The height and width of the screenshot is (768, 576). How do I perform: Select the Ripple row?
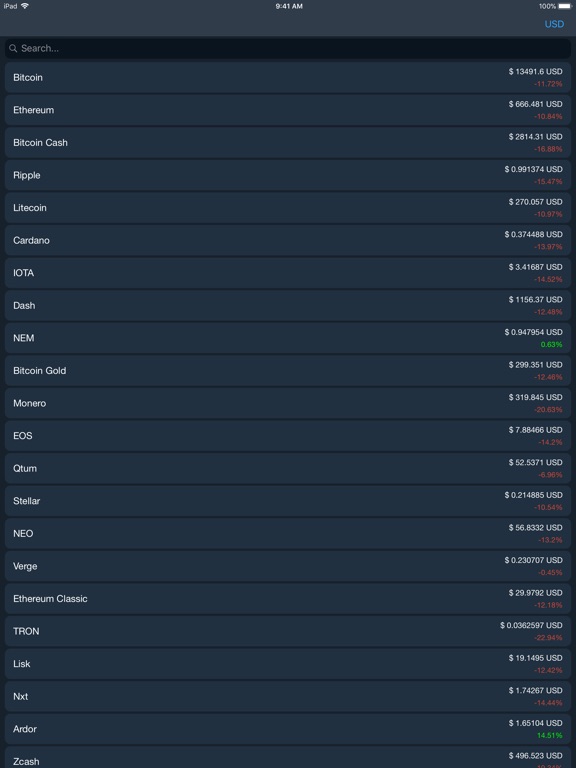[x=288, y=175]
